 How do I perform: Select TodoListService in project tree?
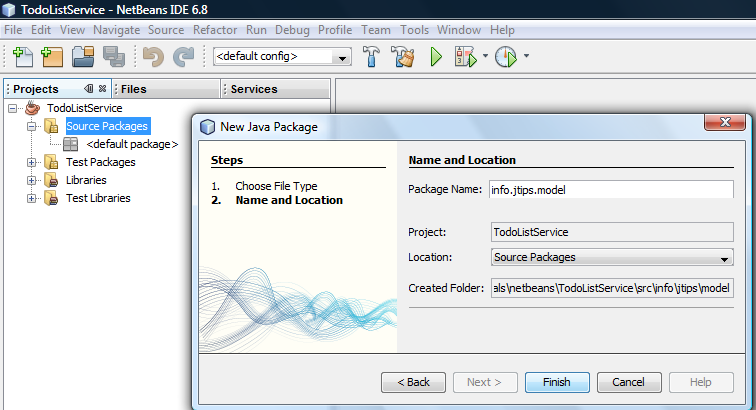84,108
